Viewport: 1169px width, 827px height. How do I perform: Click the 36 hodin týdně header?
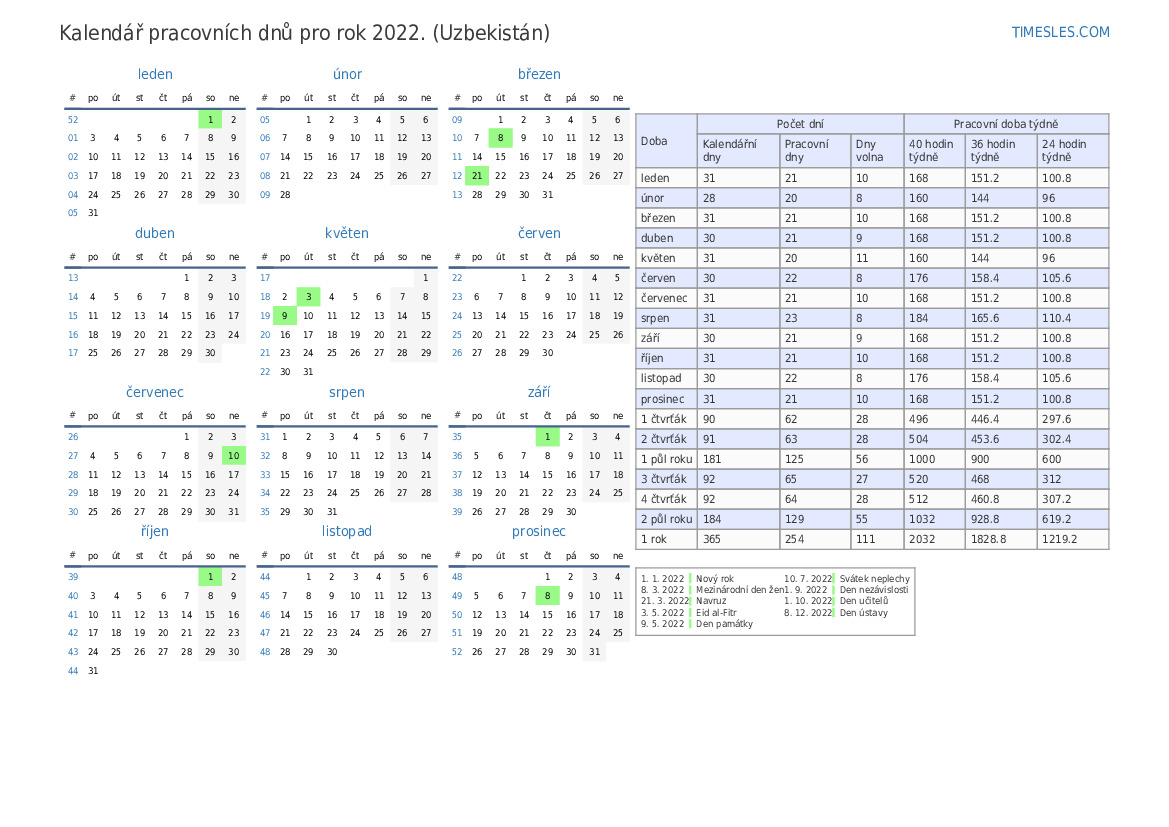pyautogui.click(x=1001, y=150)
